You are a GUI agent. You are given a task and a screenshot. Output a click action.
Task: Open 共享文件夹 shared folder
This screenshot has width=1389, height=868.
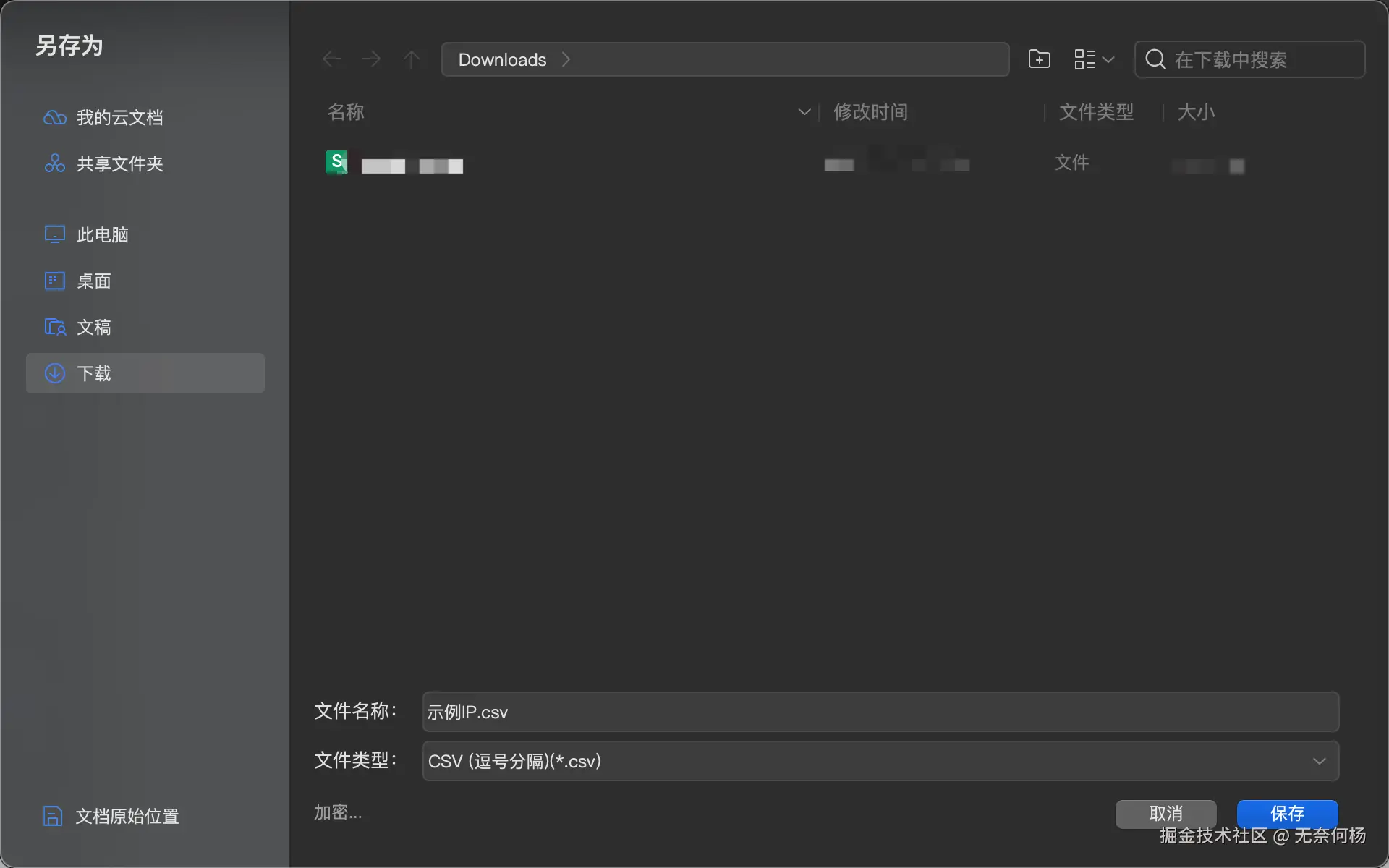pyautogui.click(x=119, y=163)
